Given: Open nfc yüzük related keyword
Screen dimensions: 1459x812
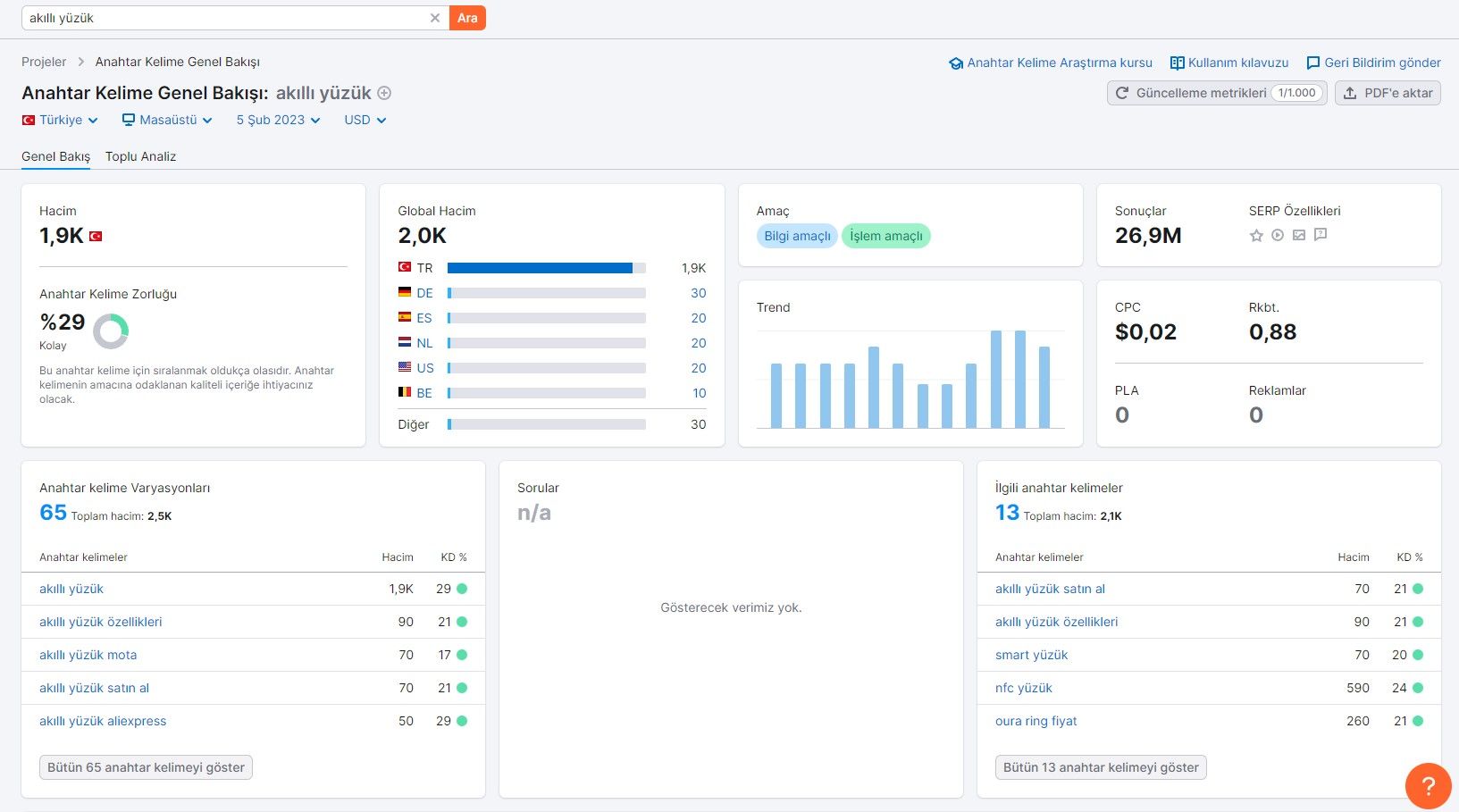Looking at the screenshot, I should click(x=1024, y=688).
